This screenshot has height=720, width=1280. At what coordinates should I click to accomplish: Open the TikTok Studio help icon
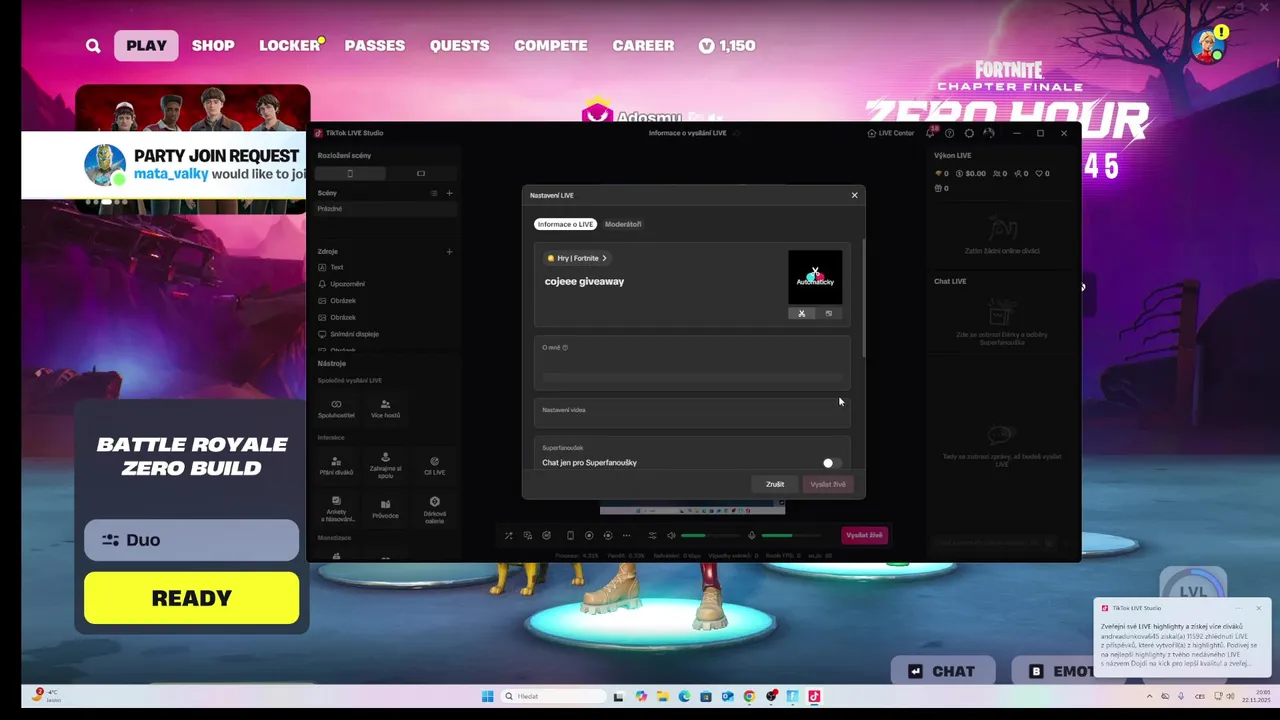point(949,133)
